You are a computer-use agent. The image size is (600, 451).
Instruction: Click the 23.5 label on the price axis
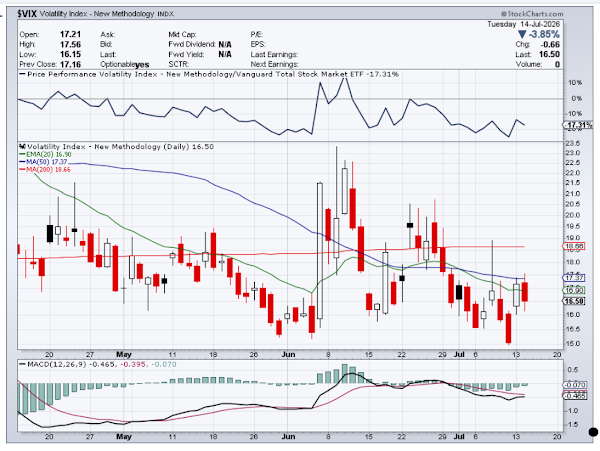[572, 143]
